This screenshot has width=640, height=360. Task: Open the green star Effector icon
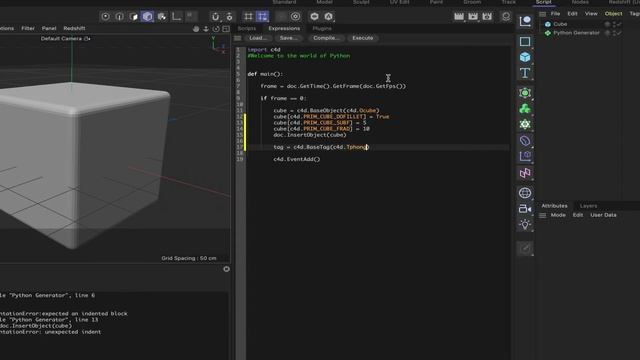coord(525,124)
